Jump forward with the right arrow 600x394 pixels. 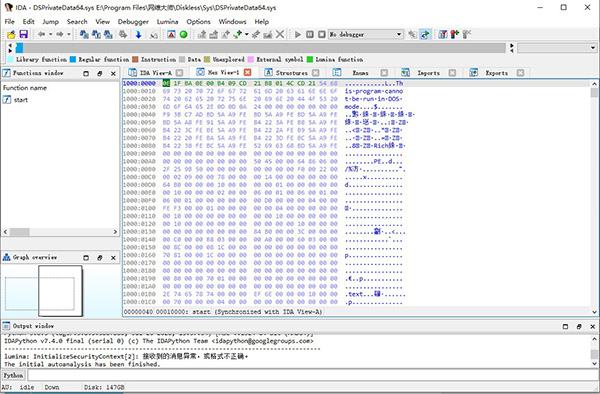[60, 34]
